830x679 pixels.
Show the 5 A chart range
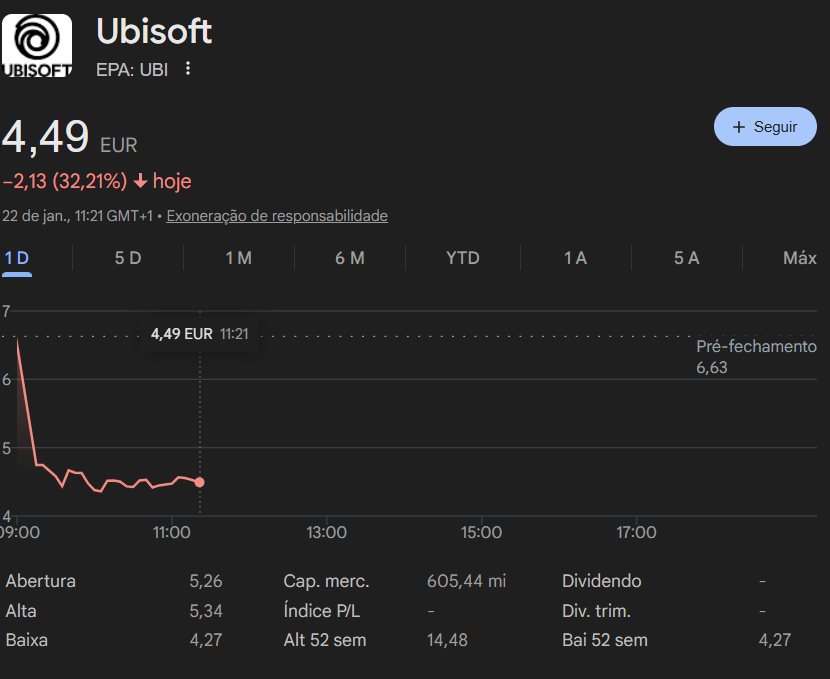(x=686, y=258)
